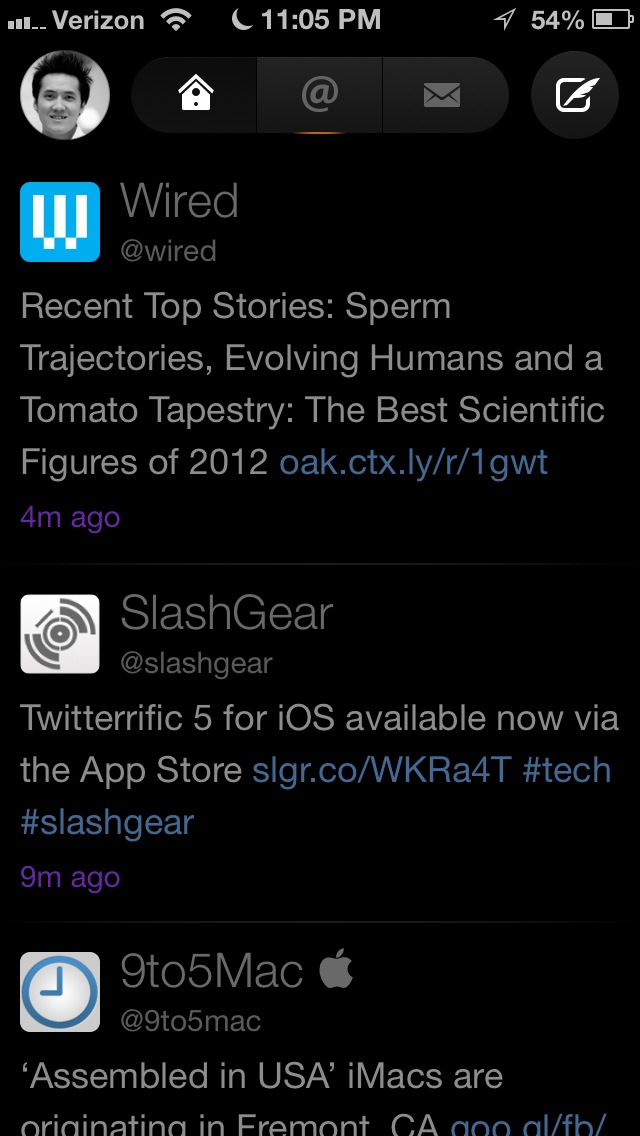
Task: Tap the Wi-Fi icon in status bar
Action: tap(178, 19)
